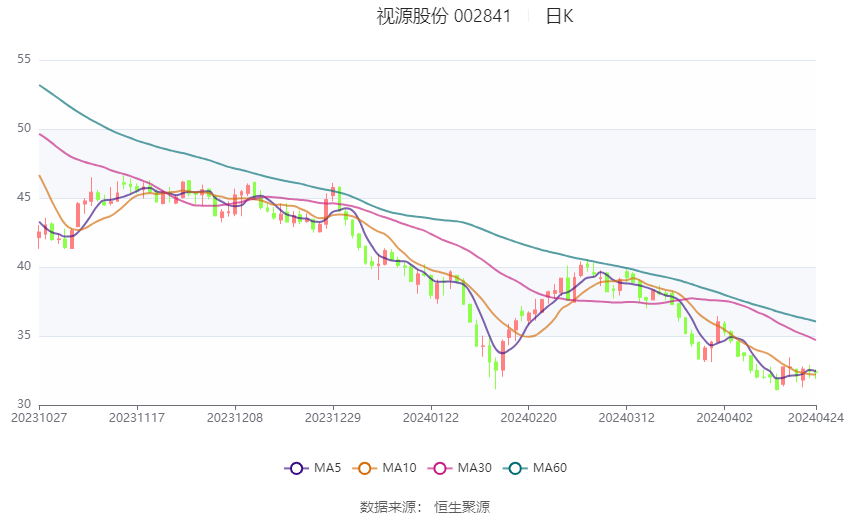Toggle MA30 series via its legend text
Screen dimensions: 850x517
click(x=472, y=468)
